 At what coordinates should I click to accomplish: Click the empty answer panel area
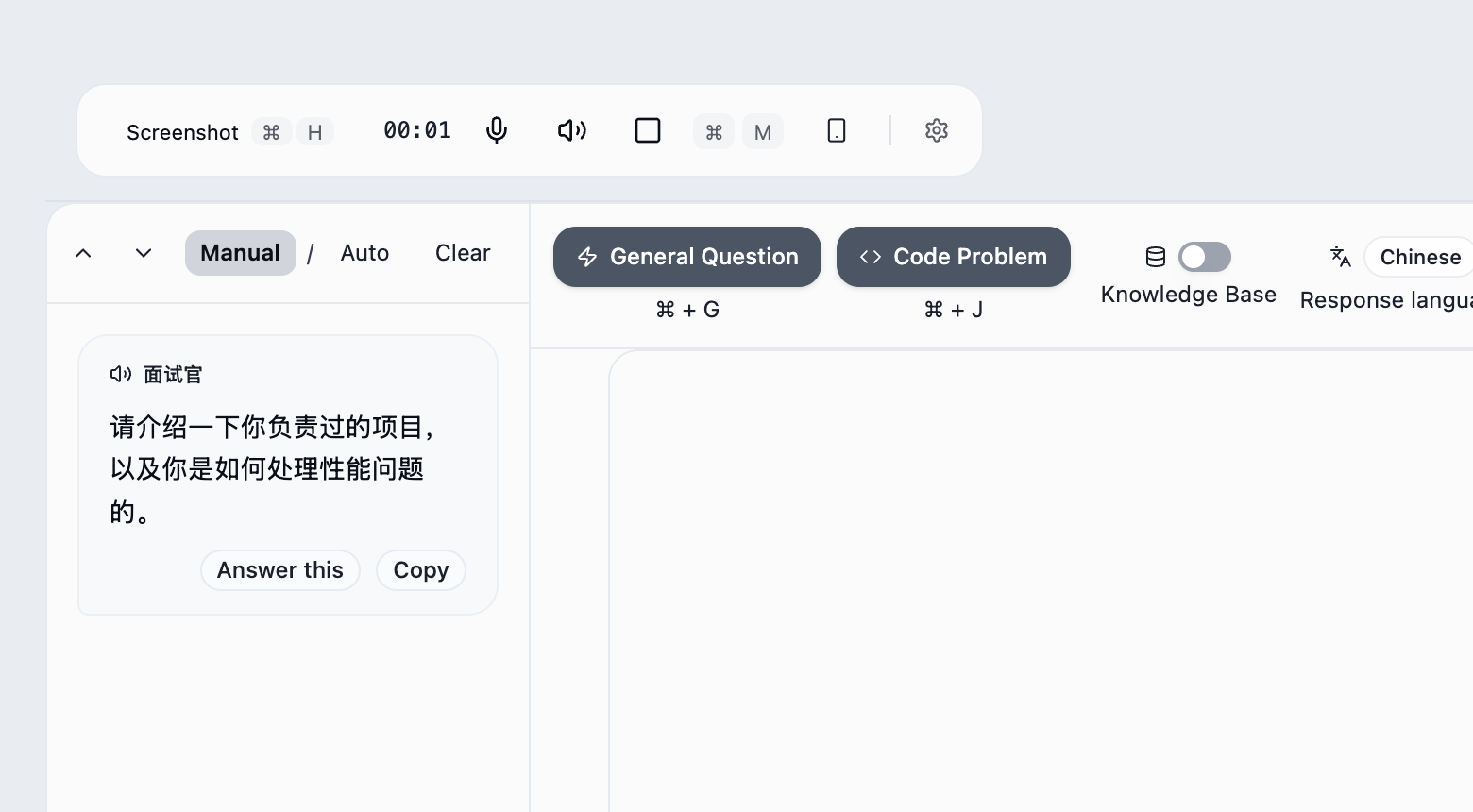point(1041,581)
